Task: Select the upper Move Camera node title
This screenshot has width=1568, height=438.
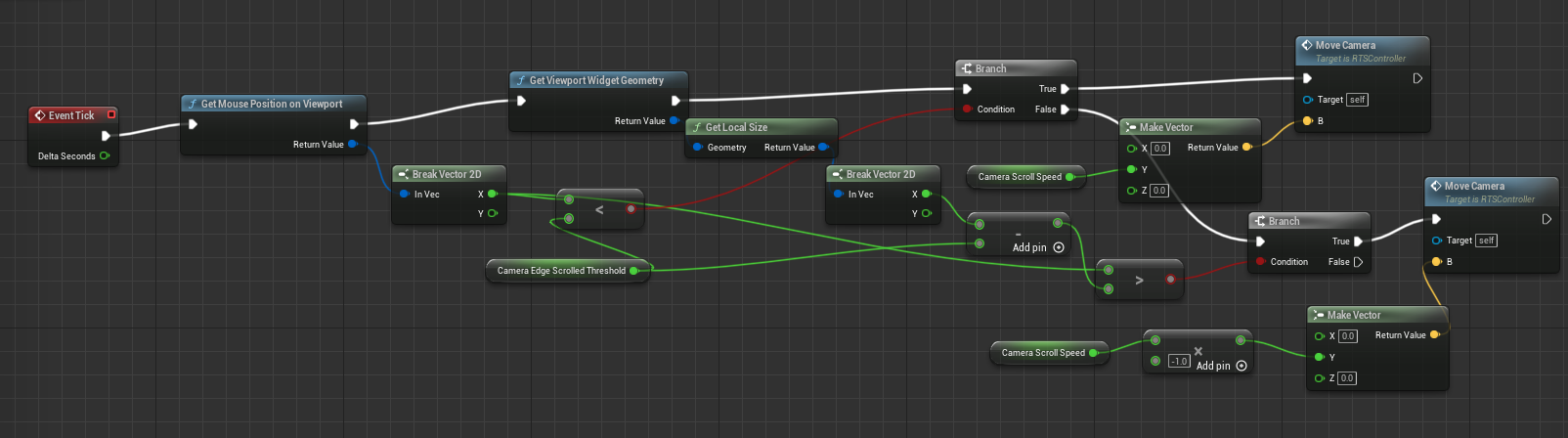Action: click(1345, 45)
